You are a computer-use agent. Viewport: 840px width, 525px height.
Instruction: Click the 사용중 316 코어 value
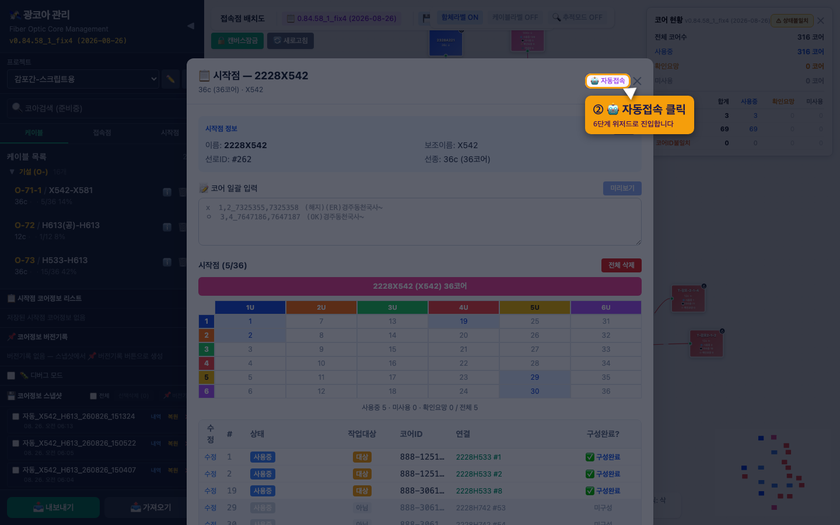pyautogui.click(x=810, y=52)
